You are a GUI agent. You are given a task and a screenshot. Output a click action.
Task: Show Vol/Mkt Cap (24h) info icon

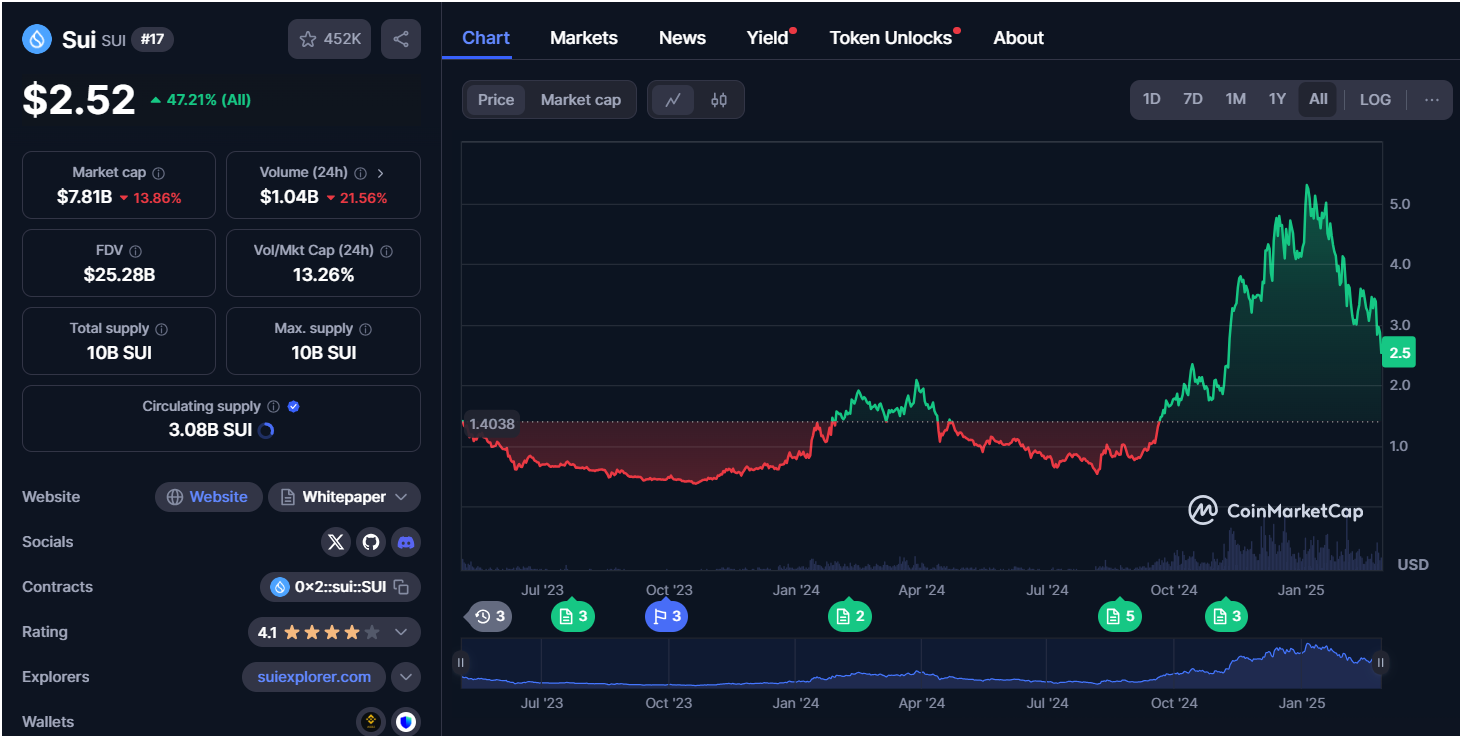click(x=386, y=251)
